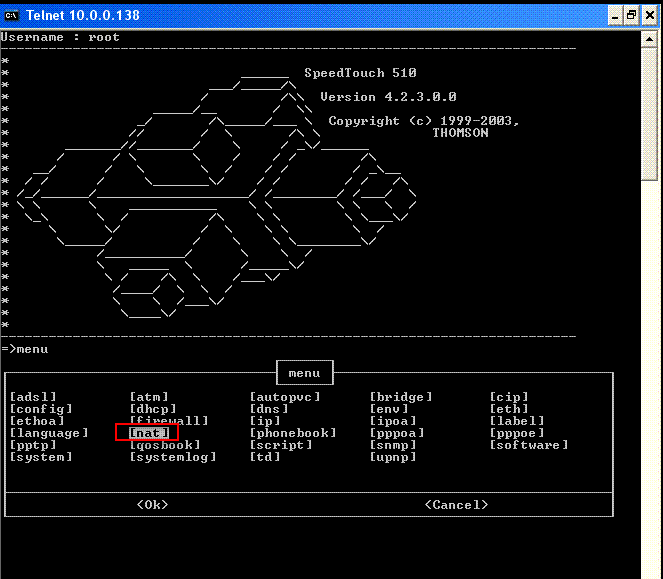The height and width of the screenshot is (579, 663).
Task: Click the 'Telnet 10.0.0.138' title text
Action: tap(83, 16)
